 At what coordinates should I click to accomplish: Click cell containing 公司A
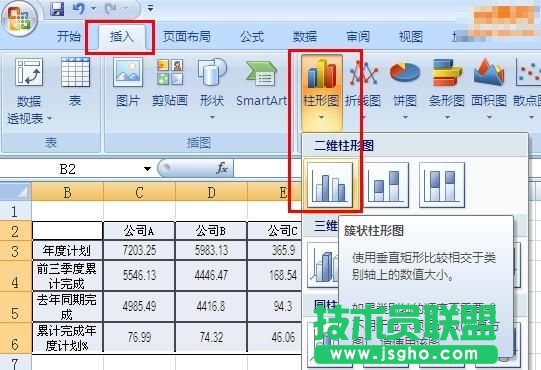(139, 231)
